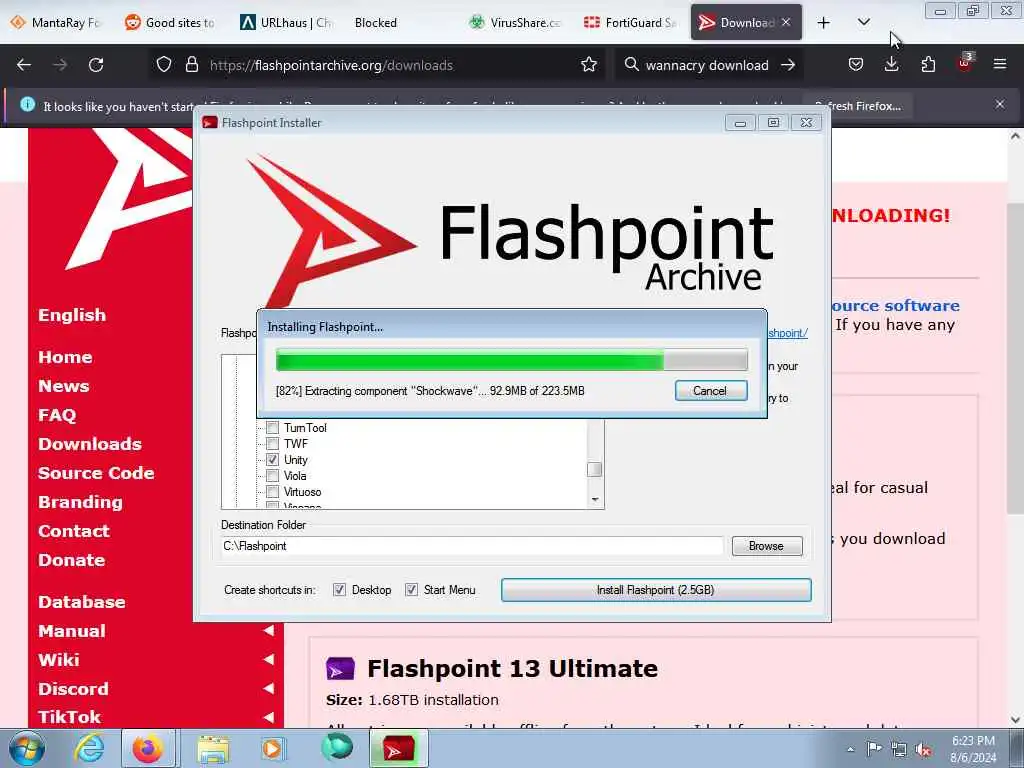Click the component list scroll-down arrow

(594, 500)
